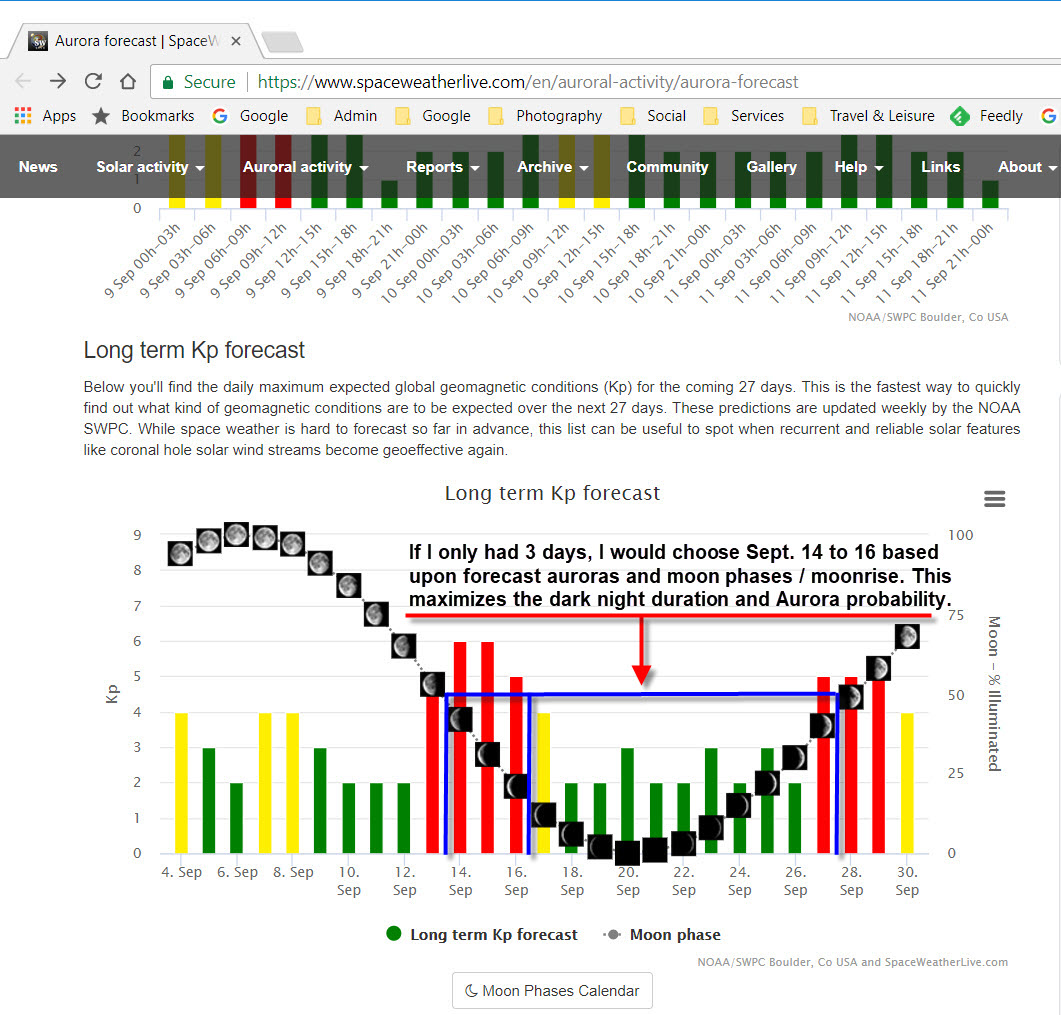Click the forward navigation arrow
Image resolution: width=1061 pixels, height=1015 pixels.
(58, 82)
